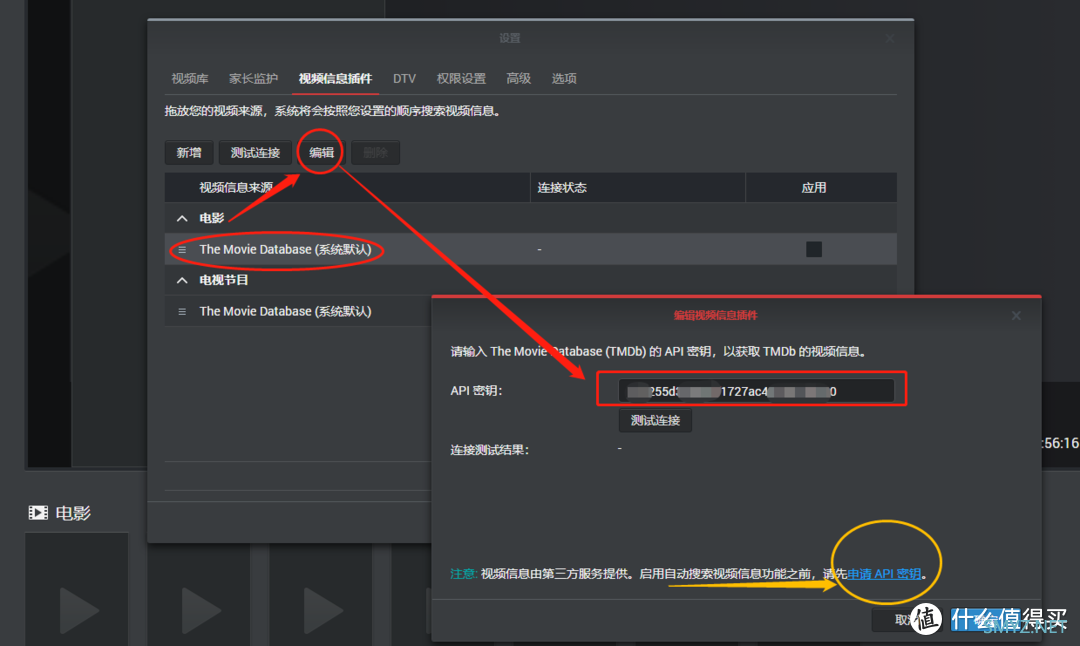Click the 编辑 button
The height and width of the screenshot is (646, 1080).
[x=321, y=153]
